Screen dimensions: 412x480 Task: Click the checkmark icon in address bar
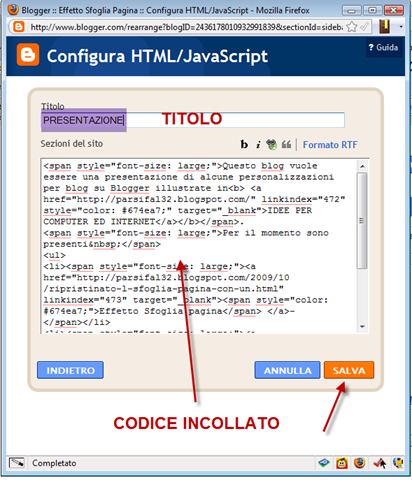point(365,26)
